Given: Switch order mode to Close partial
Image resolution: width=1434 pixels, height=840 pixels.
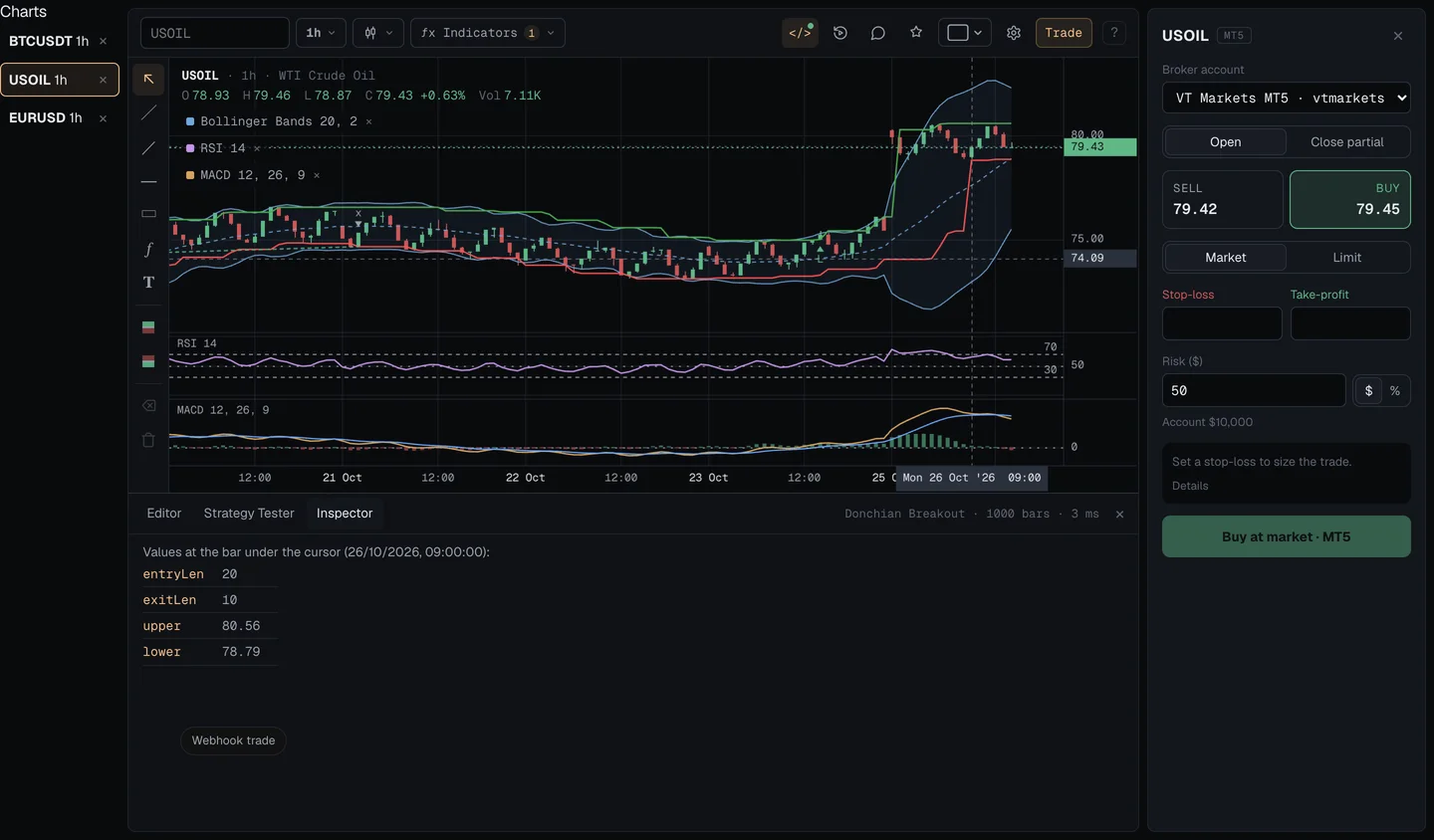Looking at the screenshot, I should click(x=1347, y=142).
